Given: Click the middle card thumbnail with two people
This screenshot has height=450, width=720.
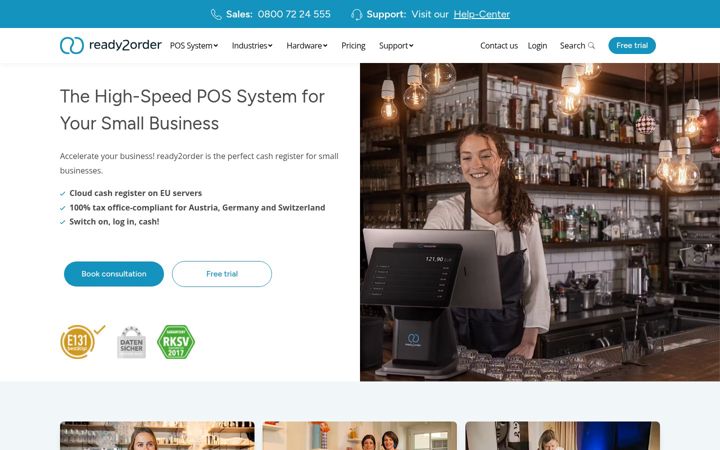Looking at the screenshot, I should click(x=360, y=436).
